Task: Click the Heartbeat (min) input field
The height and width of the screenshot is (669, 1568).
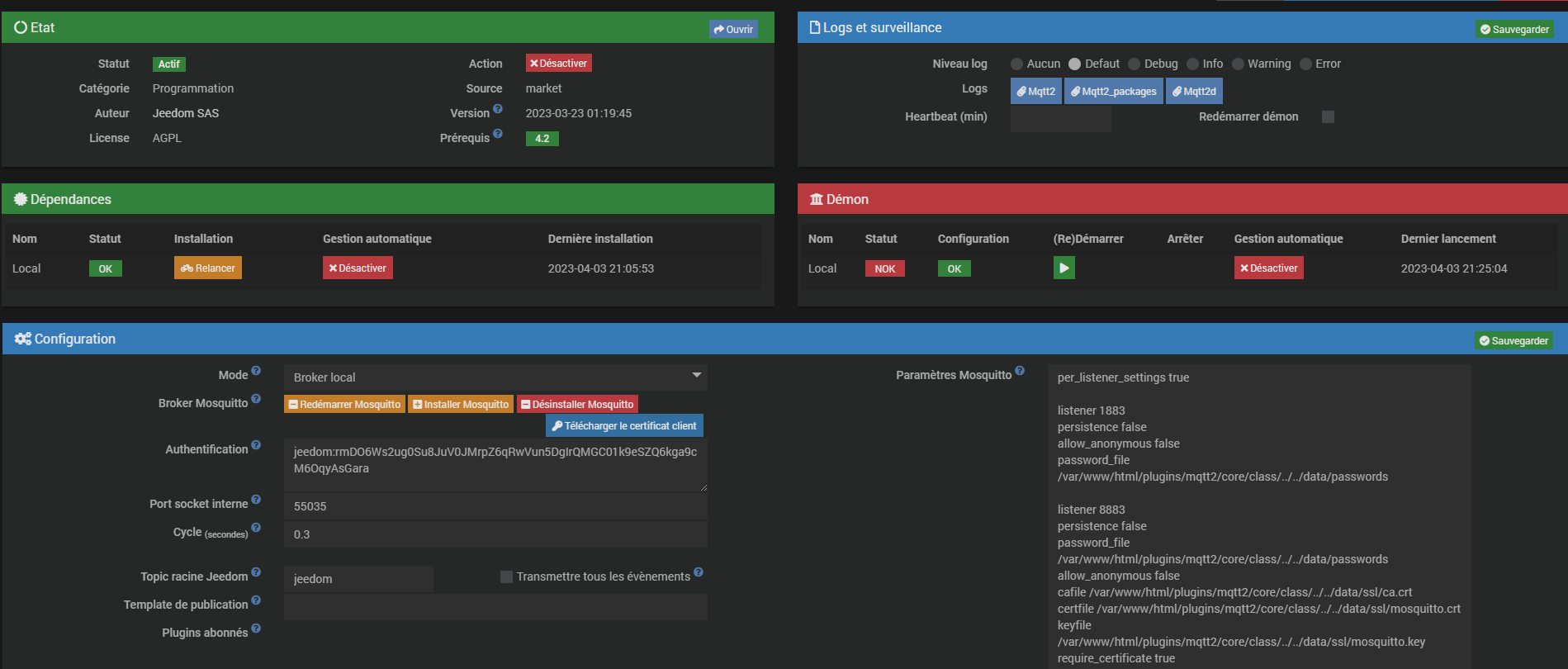Action: click(x=1061, y=119)
